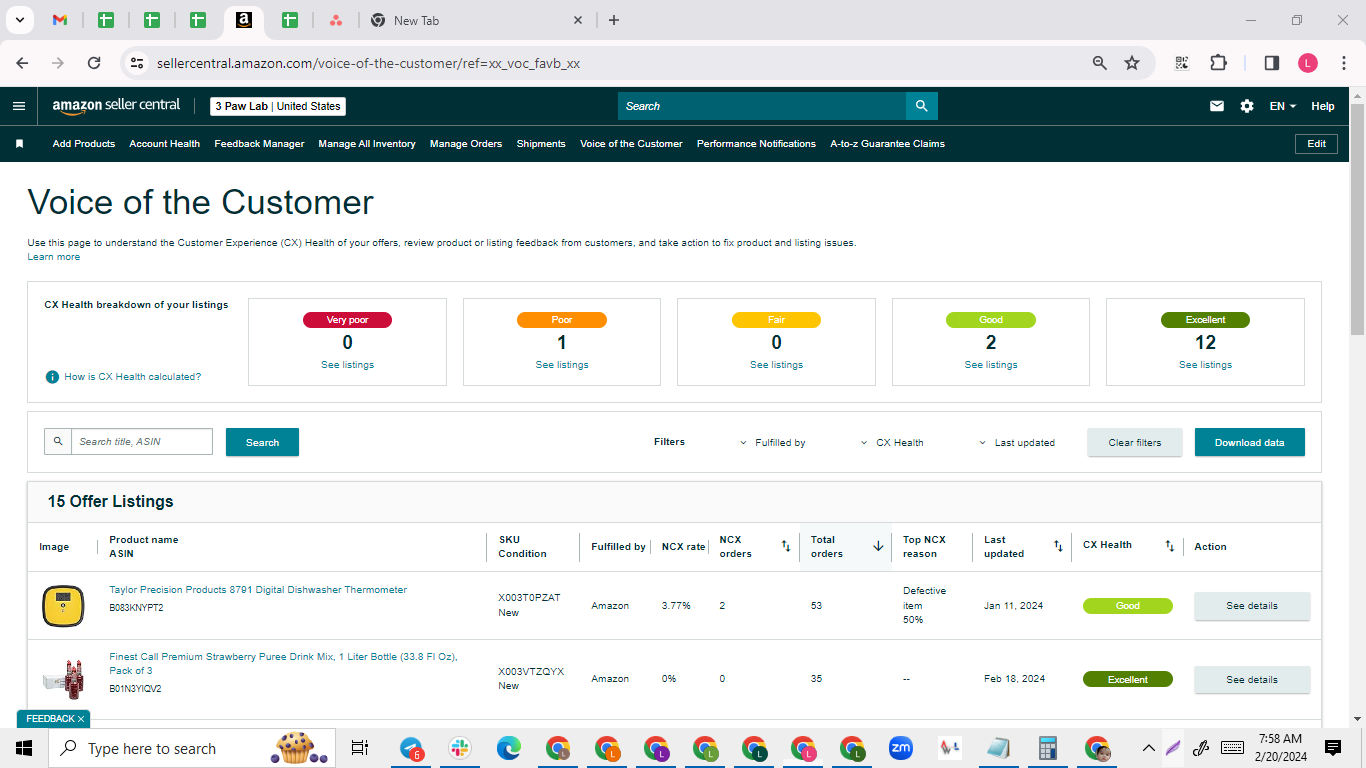The image size is (1366, 768).
Task: Open Manage Orders
Action: click(x=466, y=144)
